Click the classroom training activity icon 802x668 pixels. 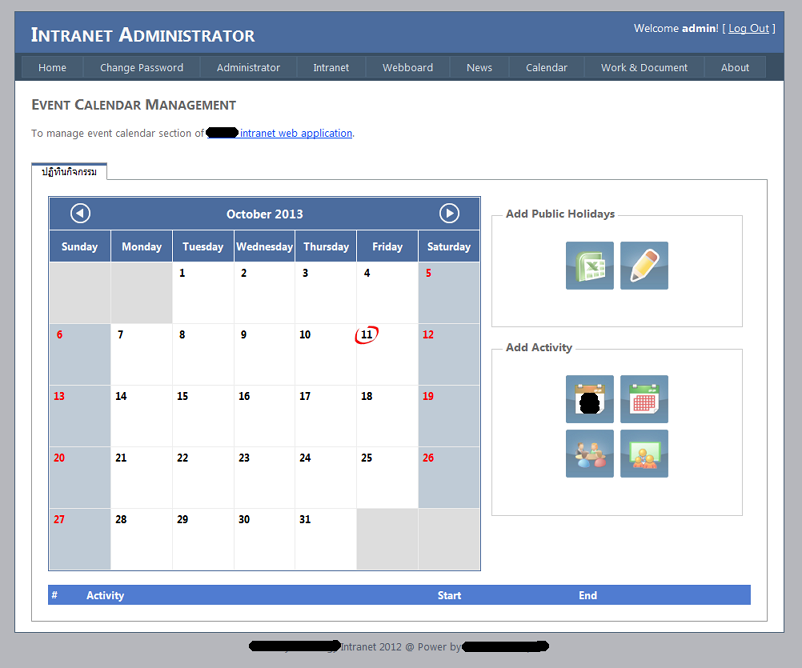[x=644, y=454]
